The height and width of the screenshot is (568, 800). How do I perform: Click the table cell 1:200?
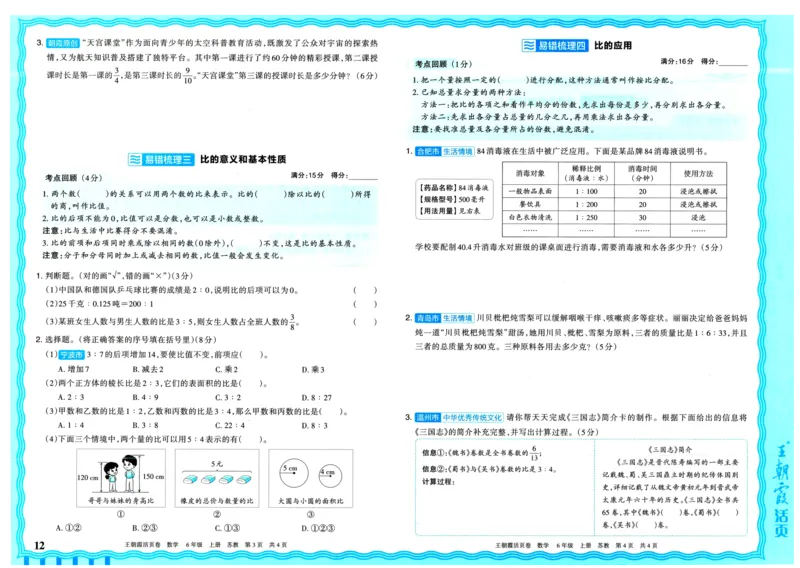coord(586,204)
